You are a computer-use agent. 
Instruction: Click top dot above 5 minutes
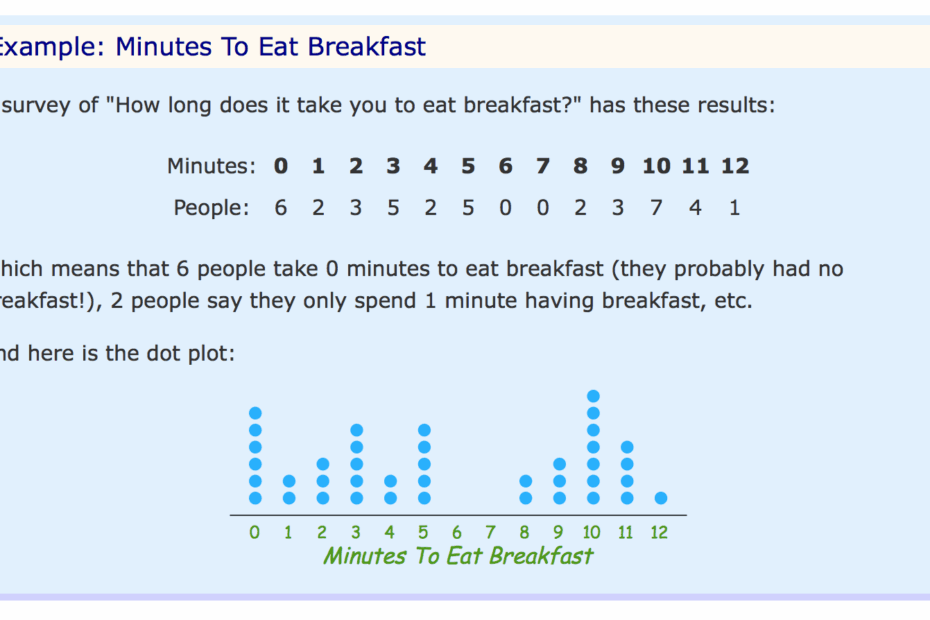coord(424,430)
